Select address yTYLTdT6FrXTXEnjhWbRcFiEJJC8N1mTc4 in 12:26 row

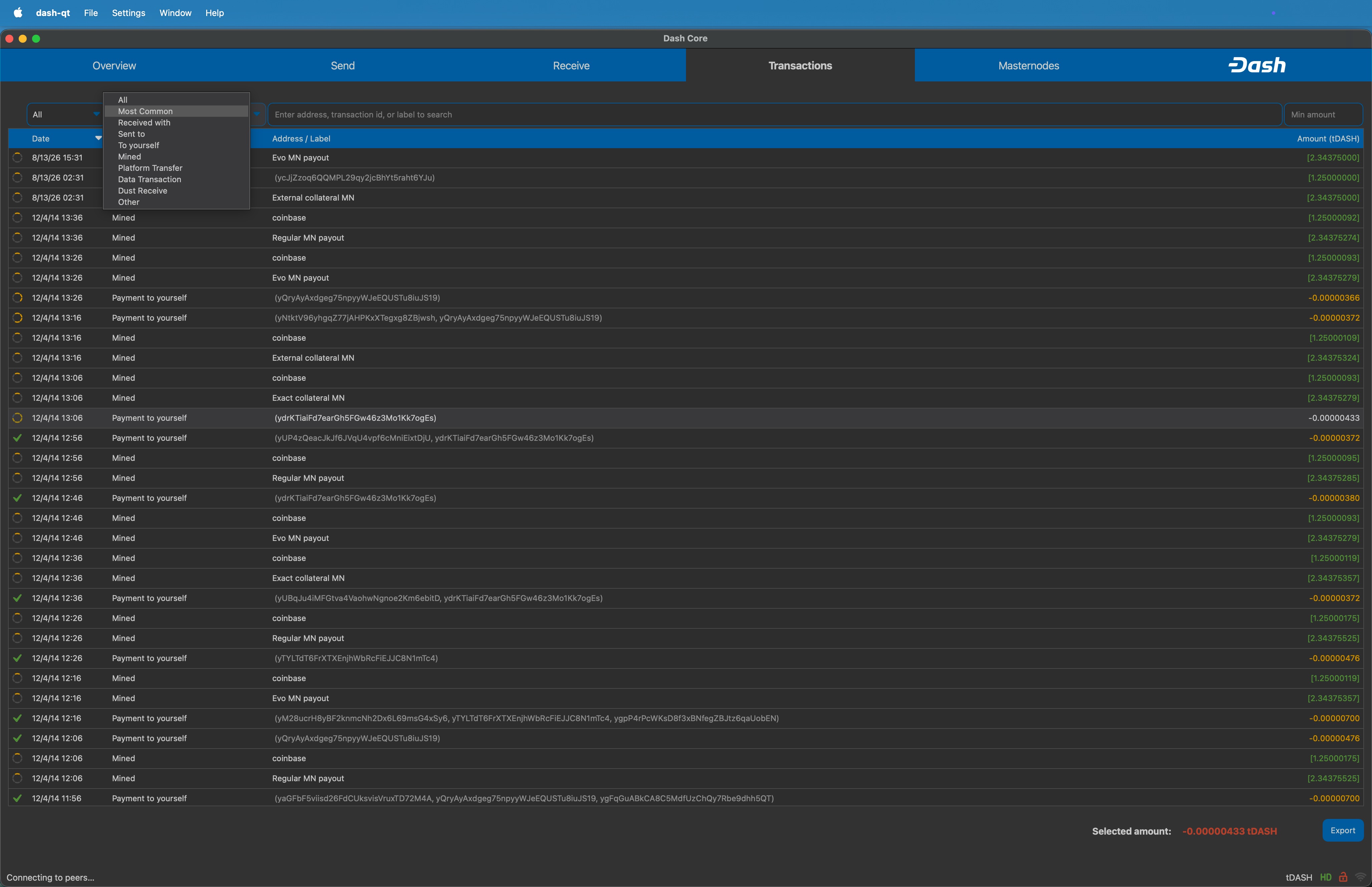(356, 658)
